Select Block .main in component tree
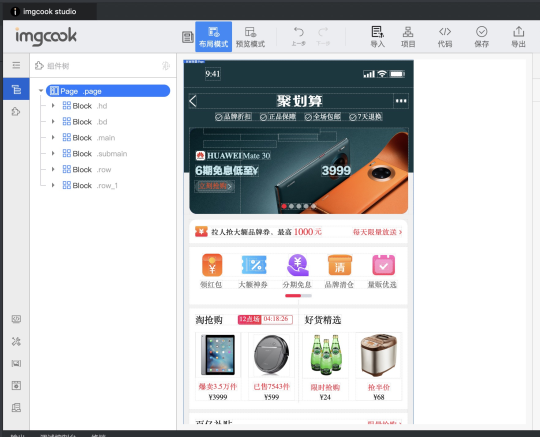 [89, 137]
